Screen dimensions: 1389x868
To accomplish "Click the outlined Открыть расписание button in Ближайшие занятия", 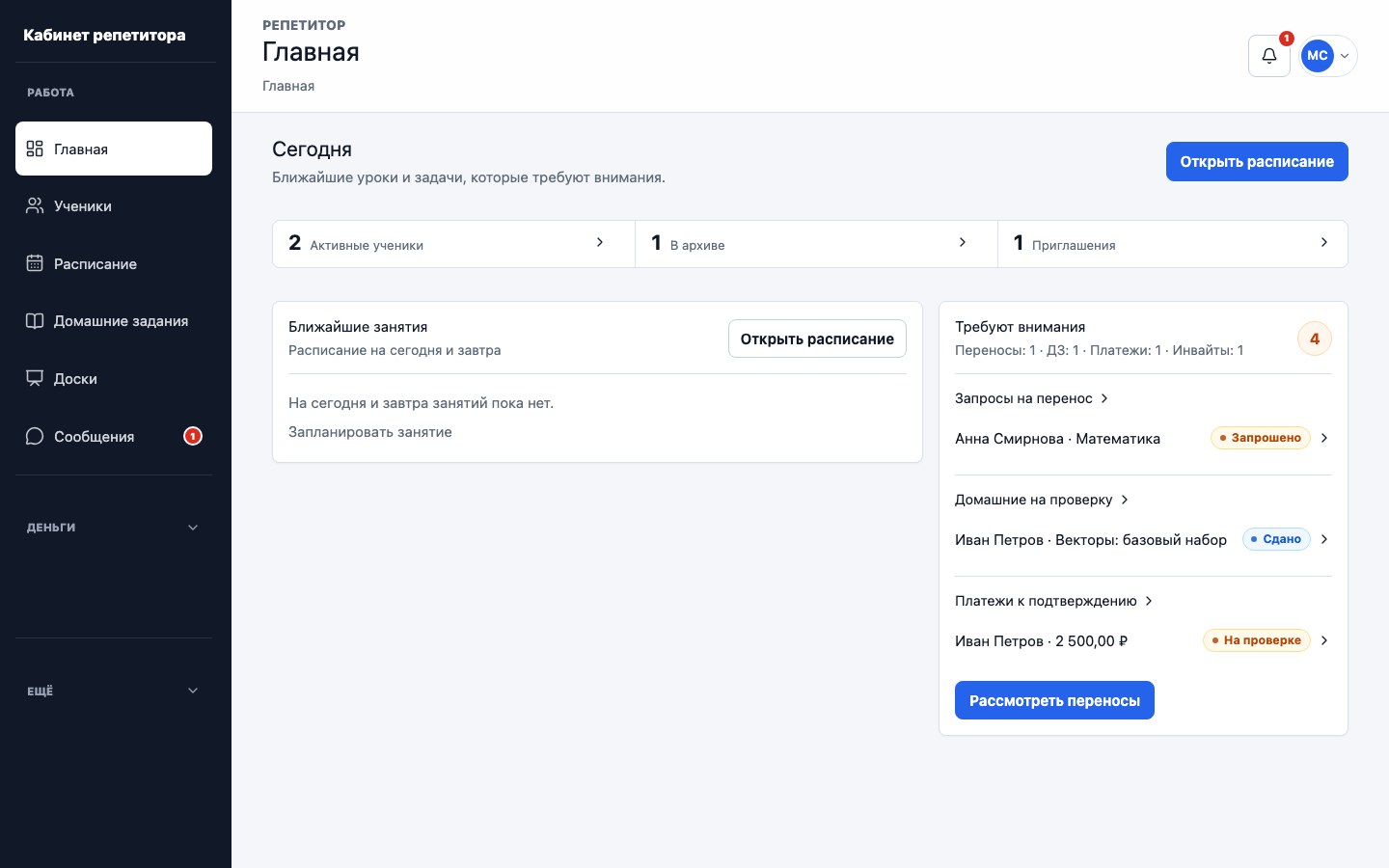I will click(x=817, y=339).
